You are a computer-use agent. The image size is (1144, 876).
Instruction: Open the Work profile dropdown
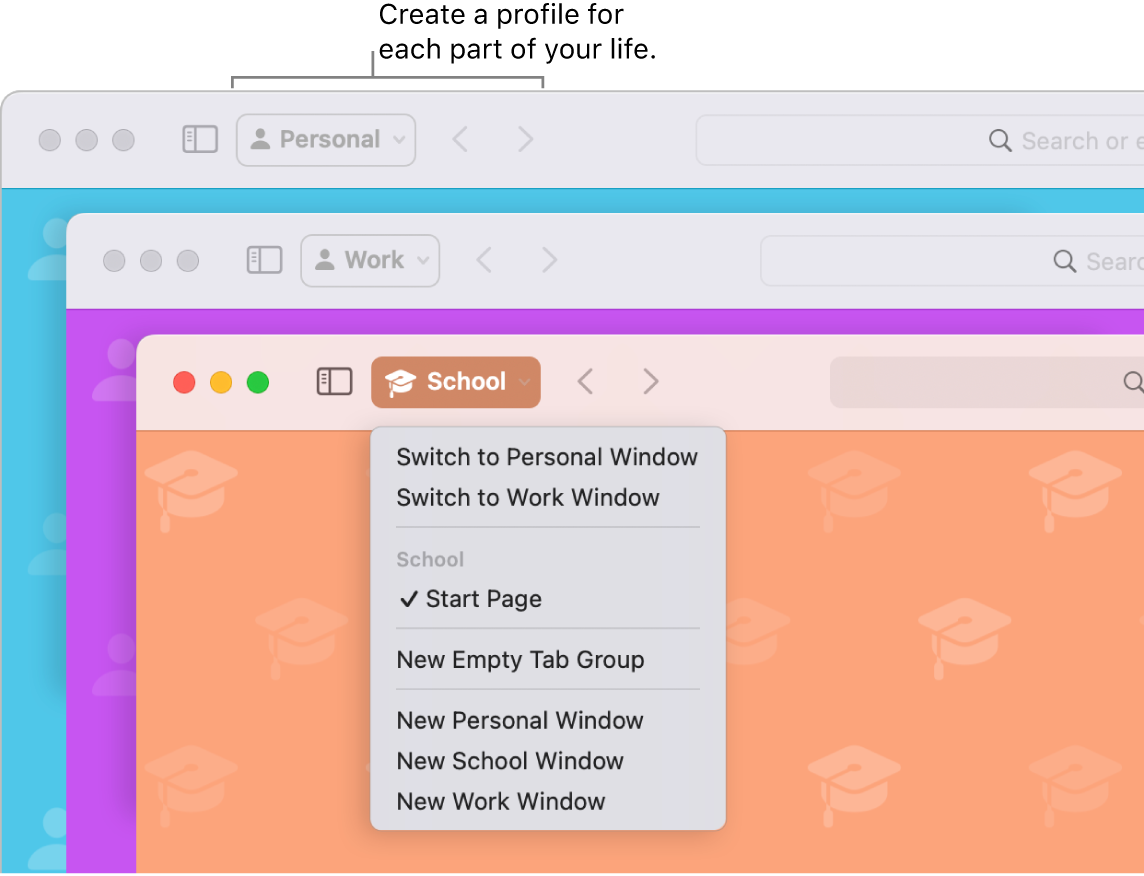(x=370, y=260)
